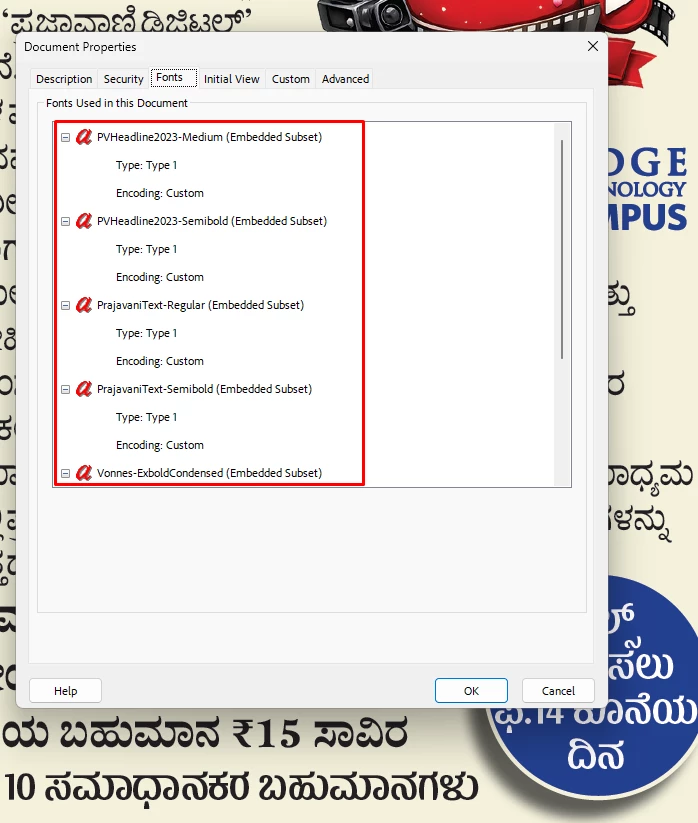Select PVHeadline2023-Medium (Embedded Subset) row

[x=209, y=137]
